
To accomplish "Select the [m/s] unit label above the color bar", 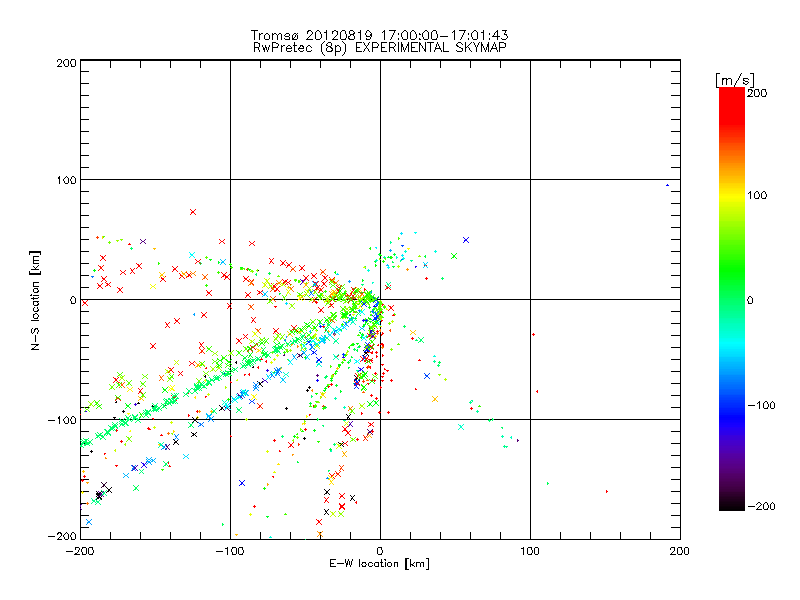I will [735, 80].
